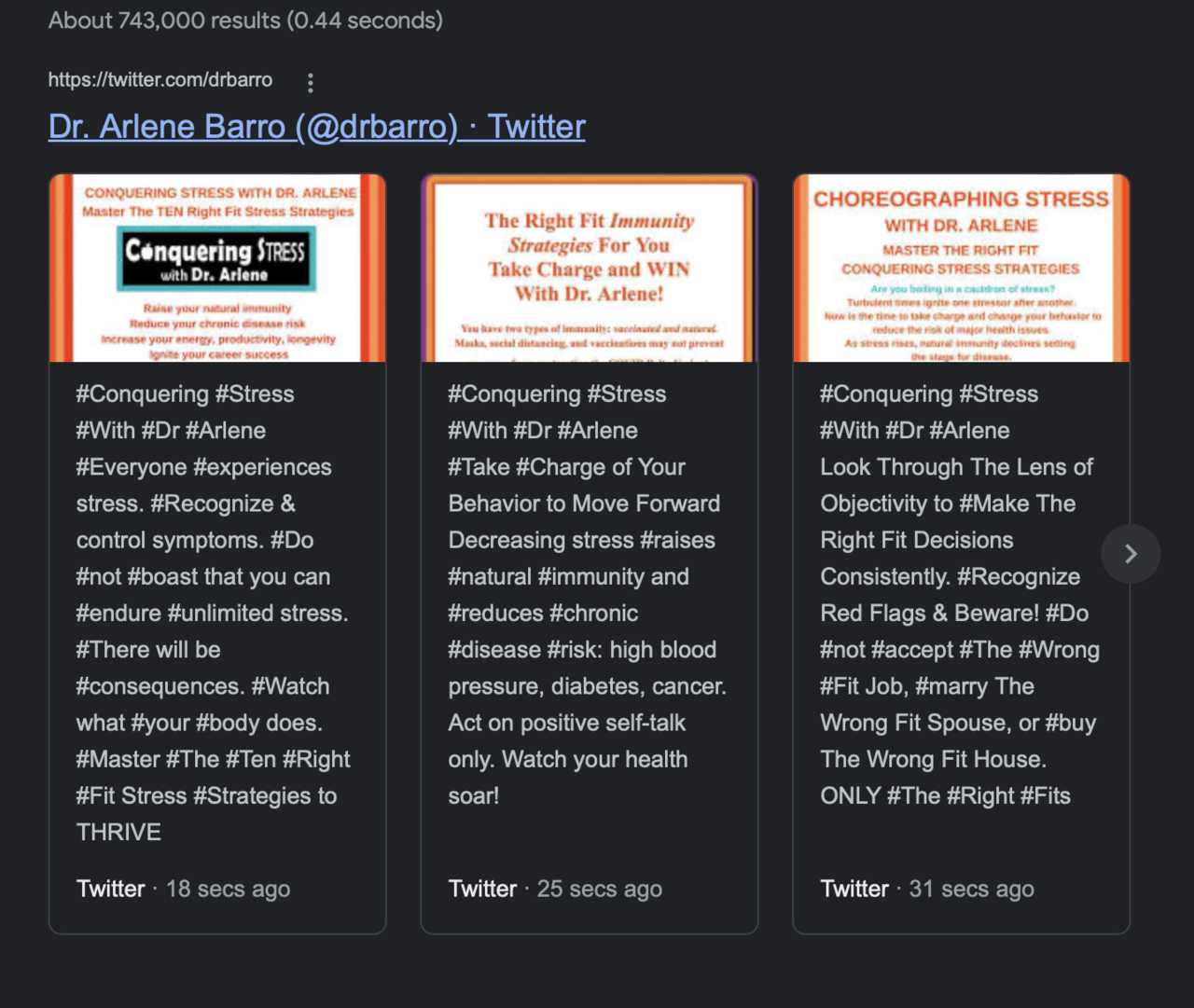Click the Take #Charge of Your Behavior tweet text
1194x1008 pixels.
coord(584,485)
